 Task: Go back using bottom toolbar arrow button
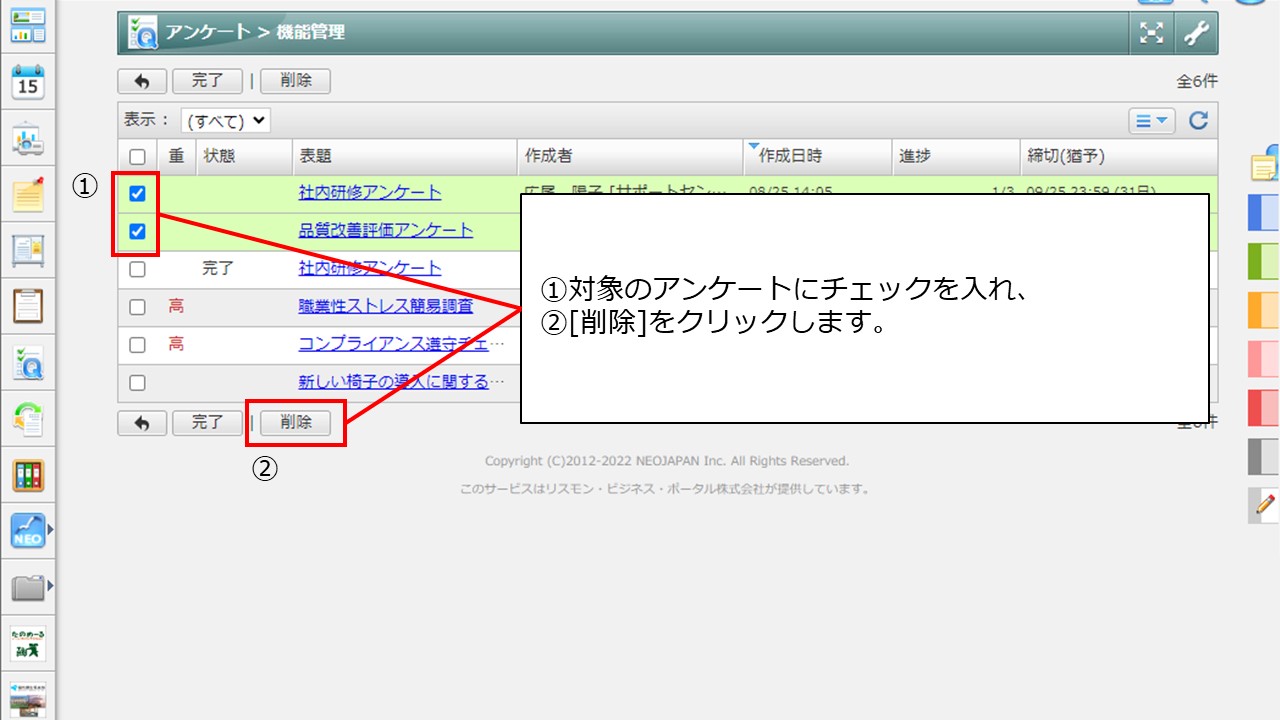click(x=142, y=423)
